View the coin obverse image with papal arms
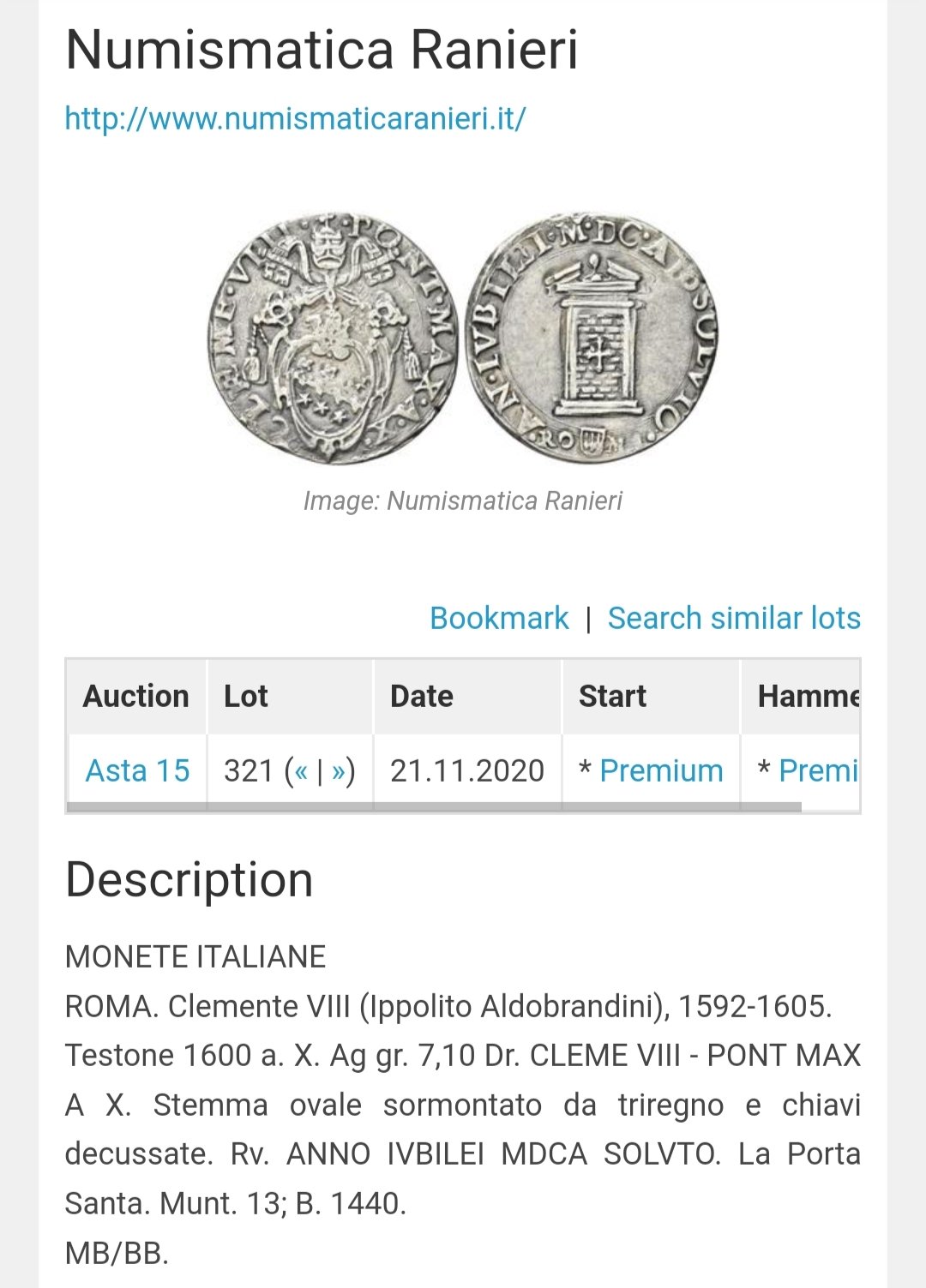Screen dimensions: 926x1288 pos(333,338)
